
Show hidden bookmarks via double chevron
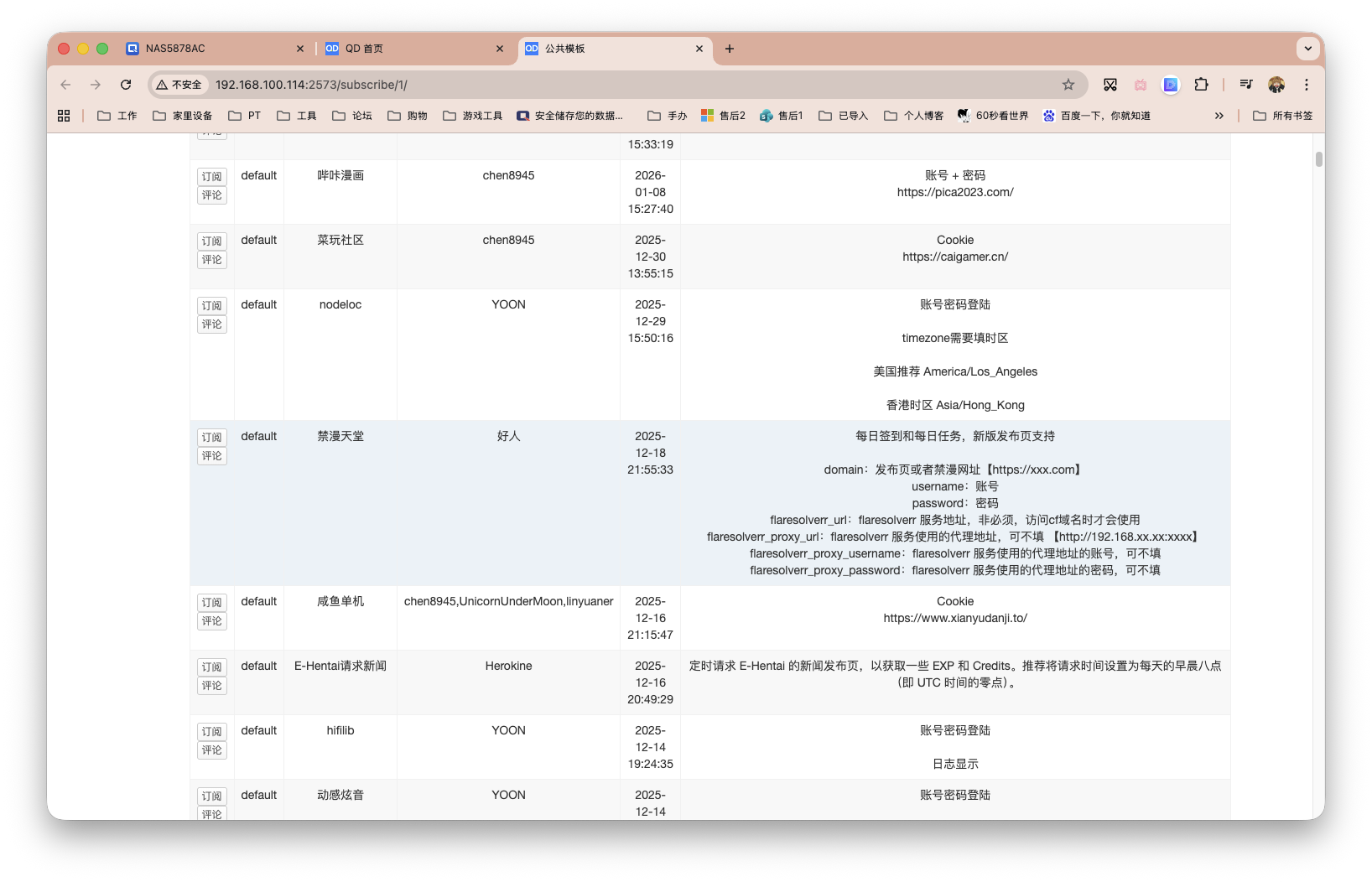click(1219, 116)
